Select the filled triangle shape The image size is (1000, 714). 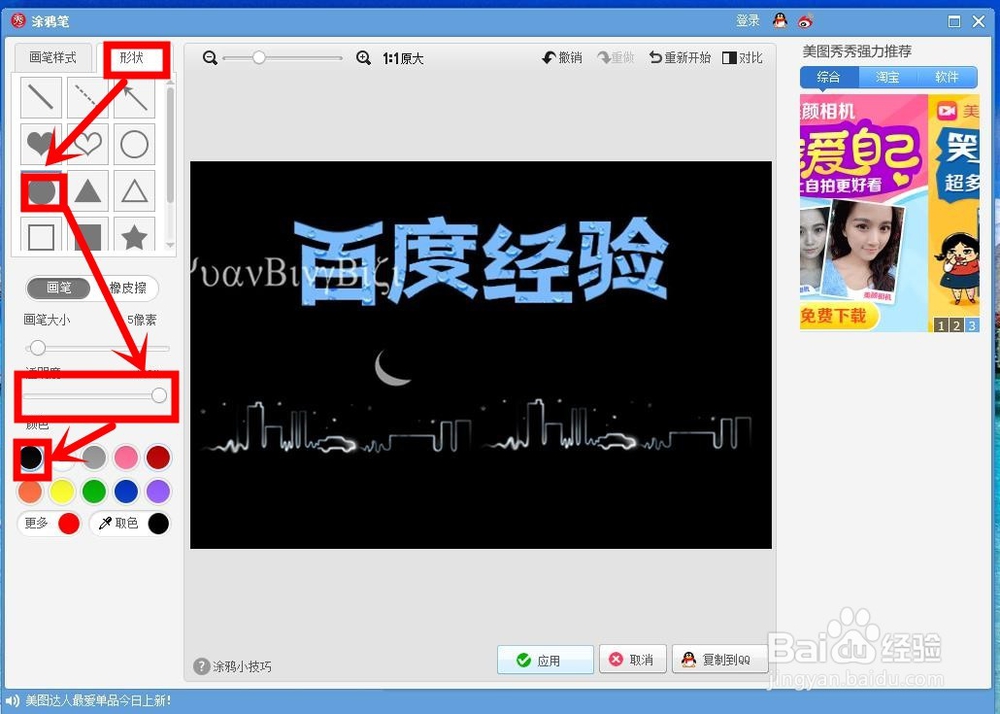point(88,191)
